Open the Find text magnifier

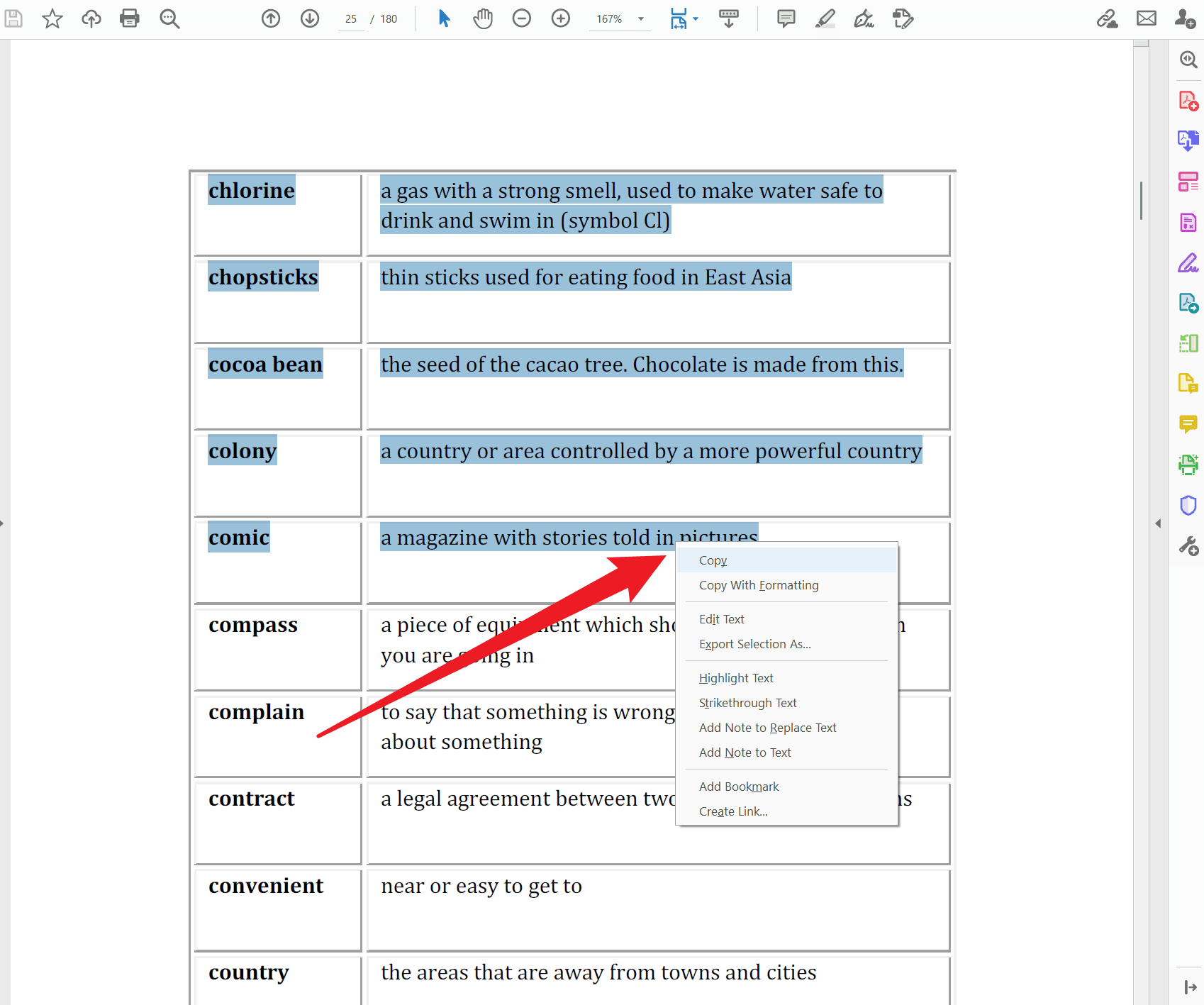pos(169,18)
